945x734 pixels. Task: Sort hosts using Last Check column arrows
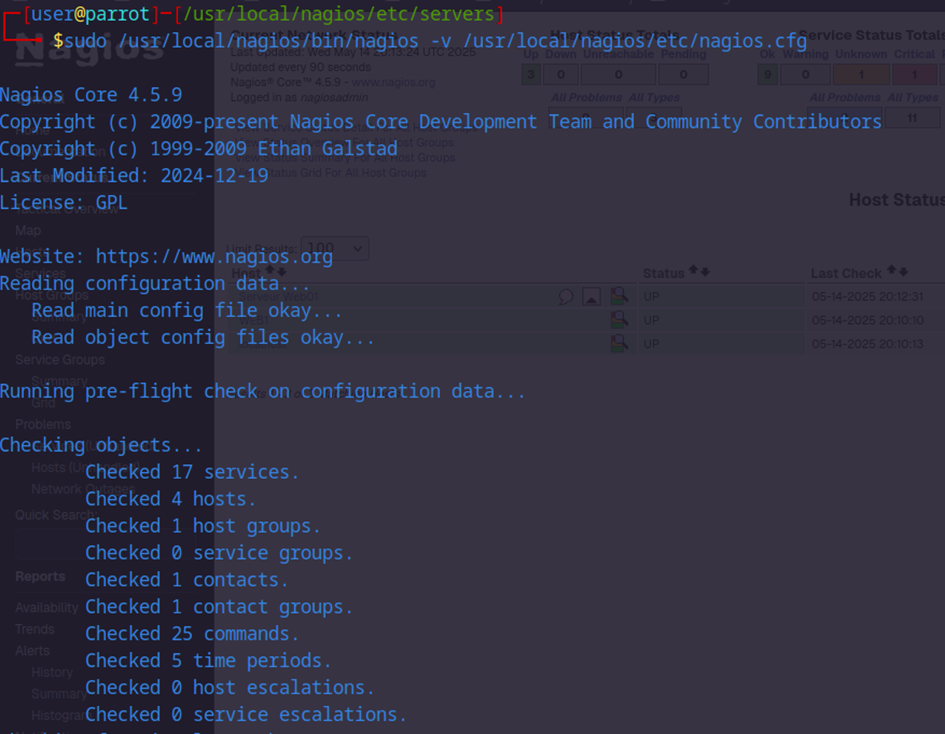coord(897,272)
